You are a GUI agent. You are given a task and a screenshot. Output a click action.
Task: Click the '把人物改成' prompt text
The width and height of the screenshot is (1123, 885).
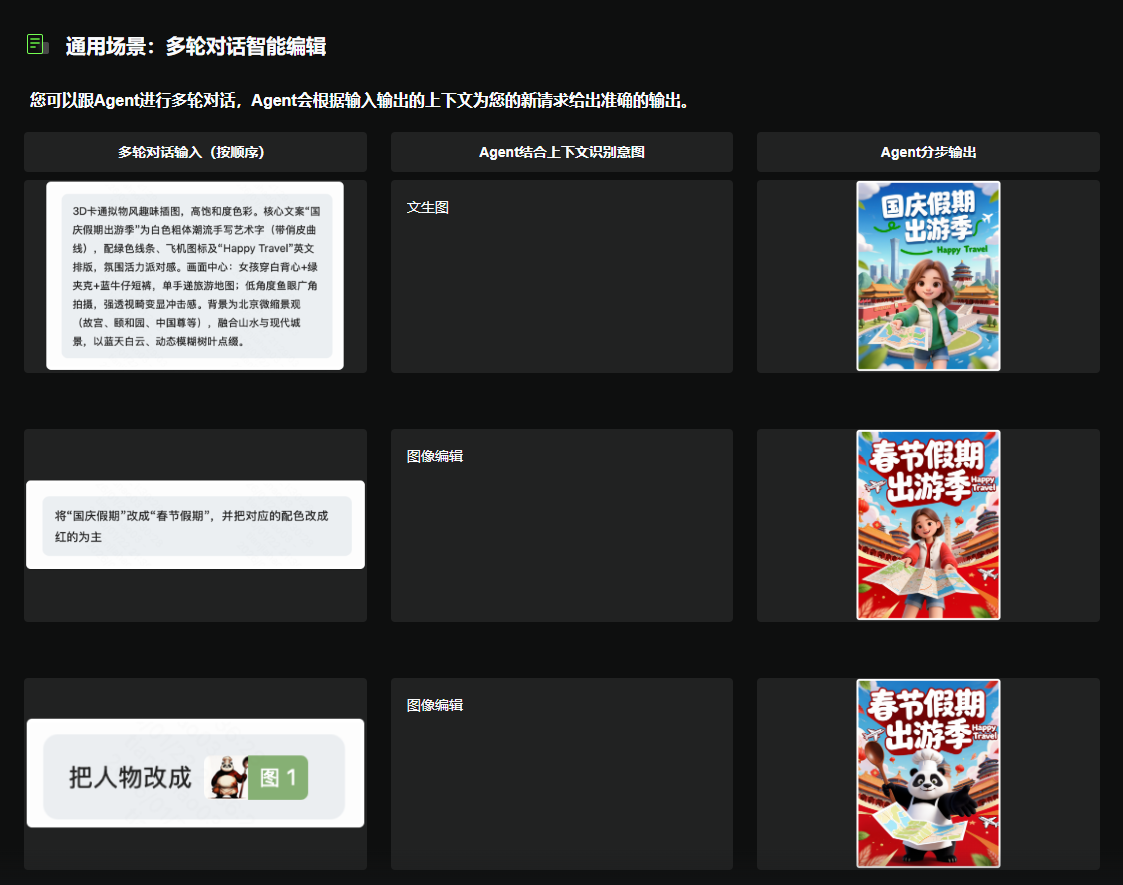130,777
